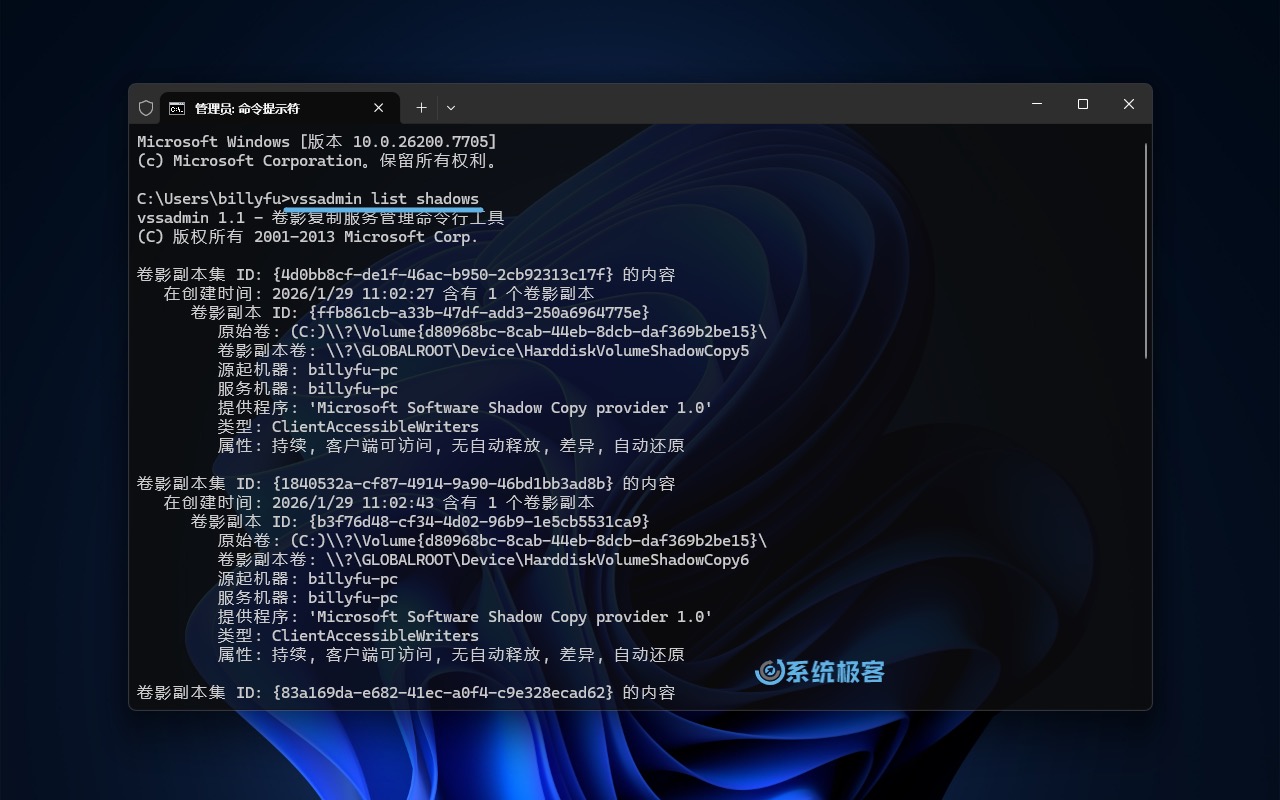
Task: Click the original volume GUID path on C drive
Action: (x=520, y=331)
